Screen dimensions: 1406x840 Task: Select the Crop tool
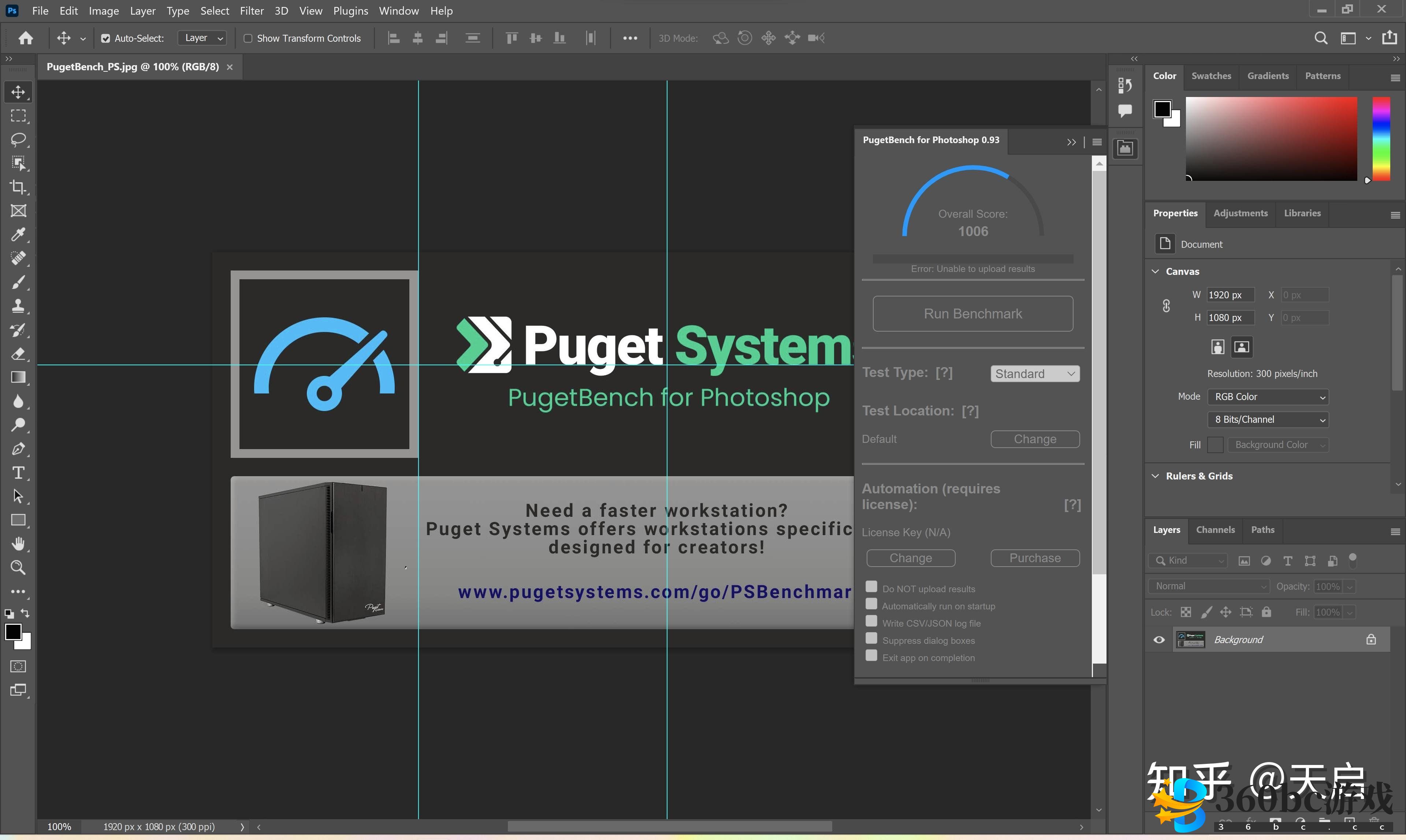(x=18, y=187)
